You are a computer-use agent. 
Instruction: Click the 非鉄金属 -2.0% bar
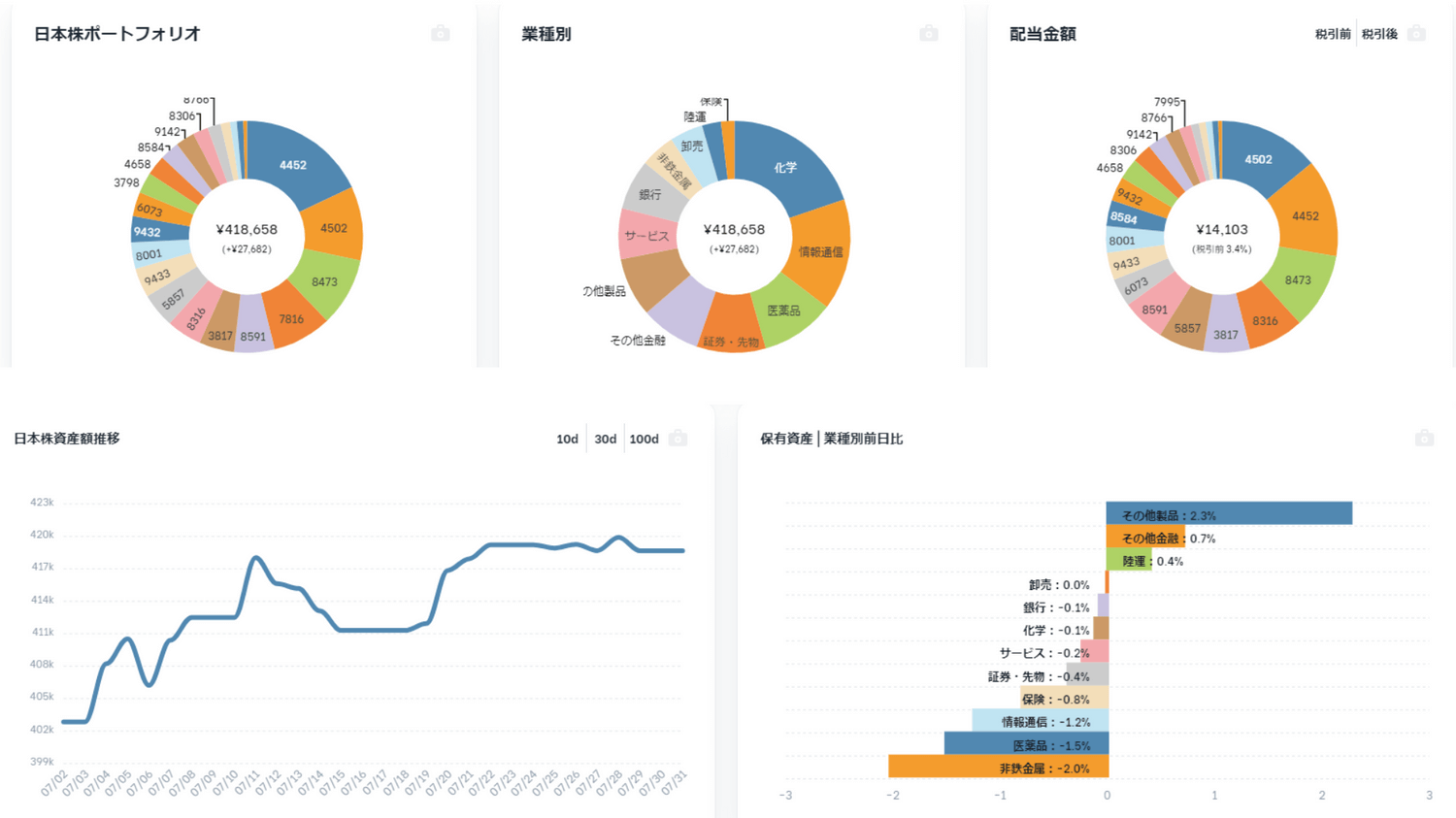tap(999, 767)
